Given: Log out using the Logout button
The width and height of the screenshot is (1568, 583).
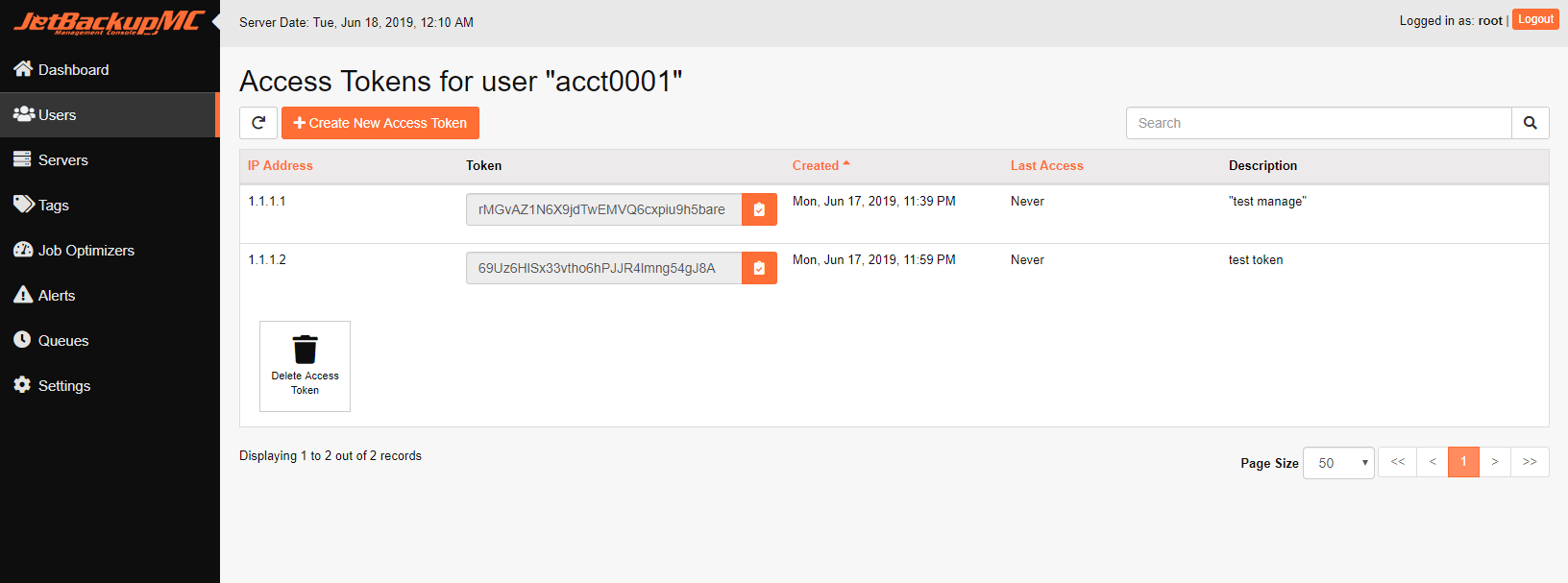Looking at the screenshot, I should point(1535,19).
